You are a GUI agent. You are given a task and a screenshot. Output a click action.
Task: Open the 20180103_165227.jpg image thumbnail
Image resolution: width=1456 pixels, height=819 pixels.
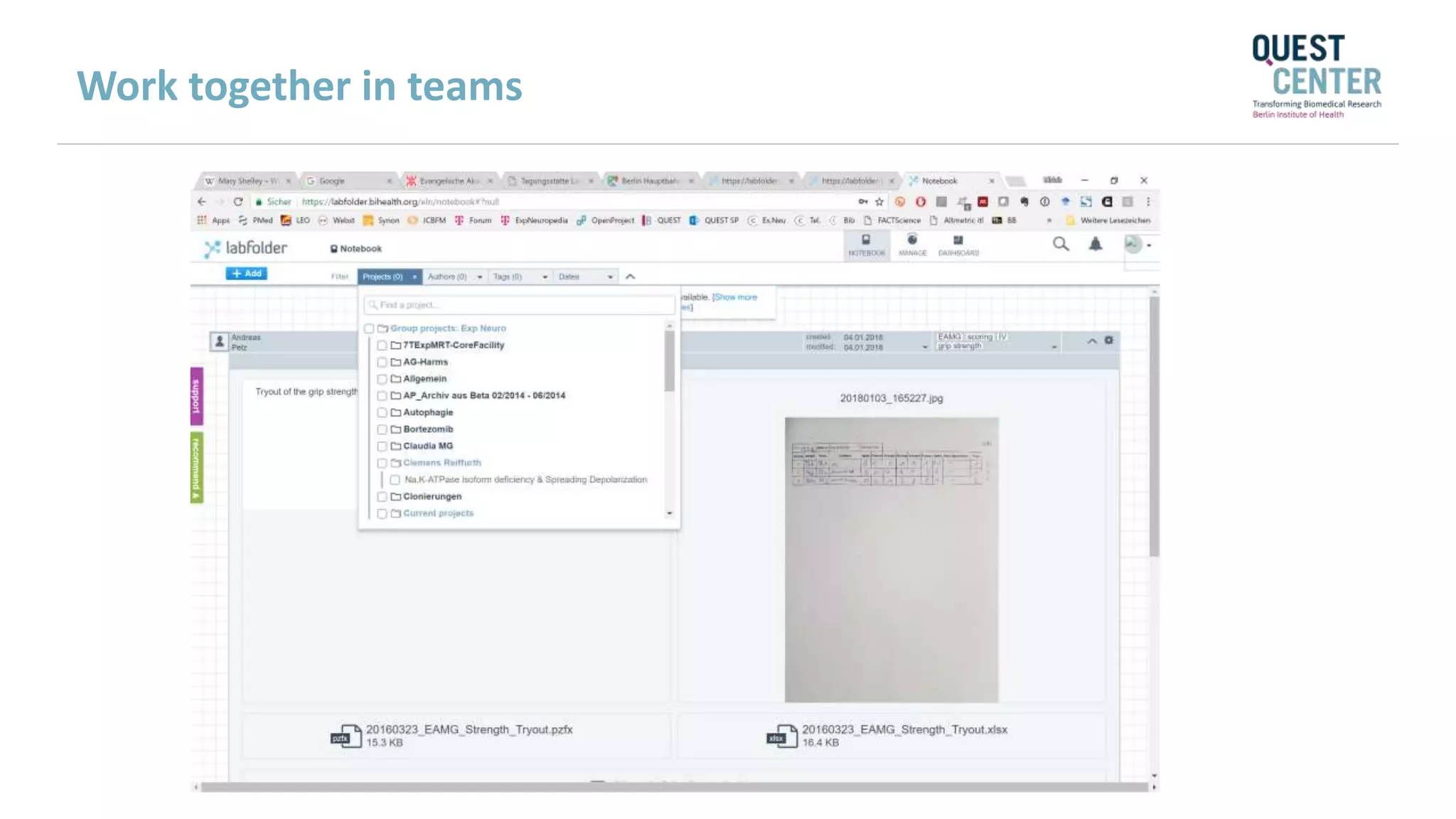coord(892,560)
